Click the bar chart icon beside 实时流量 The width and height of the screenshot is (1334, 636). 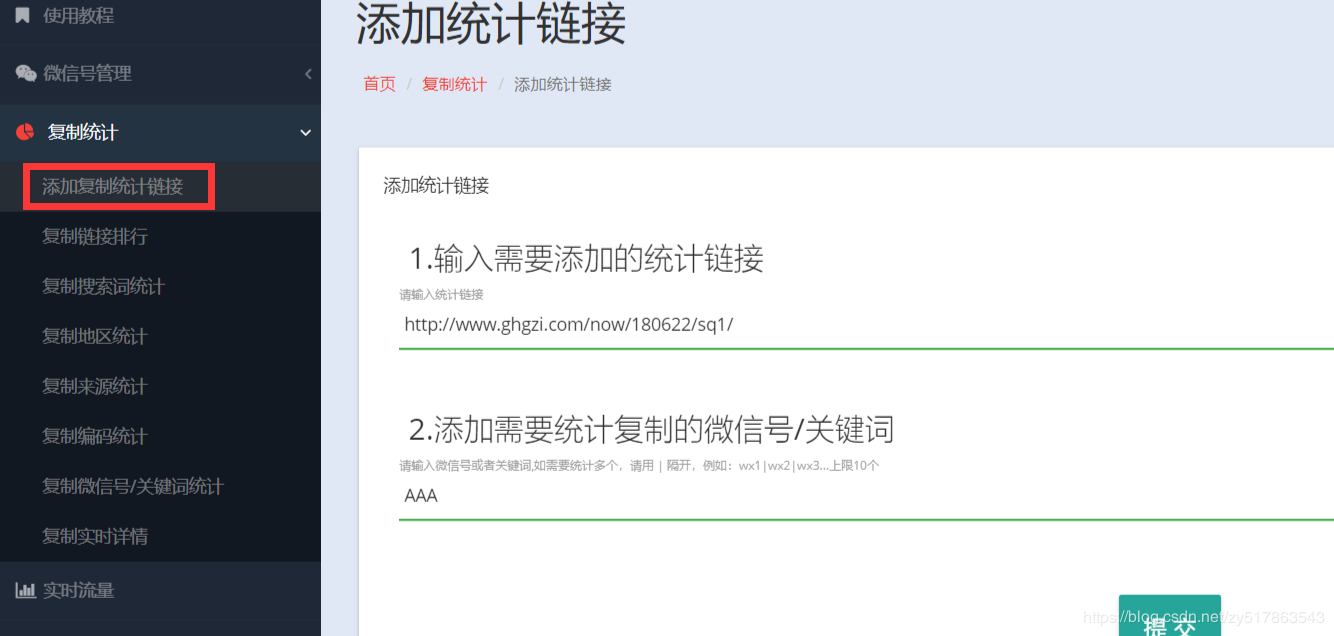pyautogui.click(x=25, y=590)
